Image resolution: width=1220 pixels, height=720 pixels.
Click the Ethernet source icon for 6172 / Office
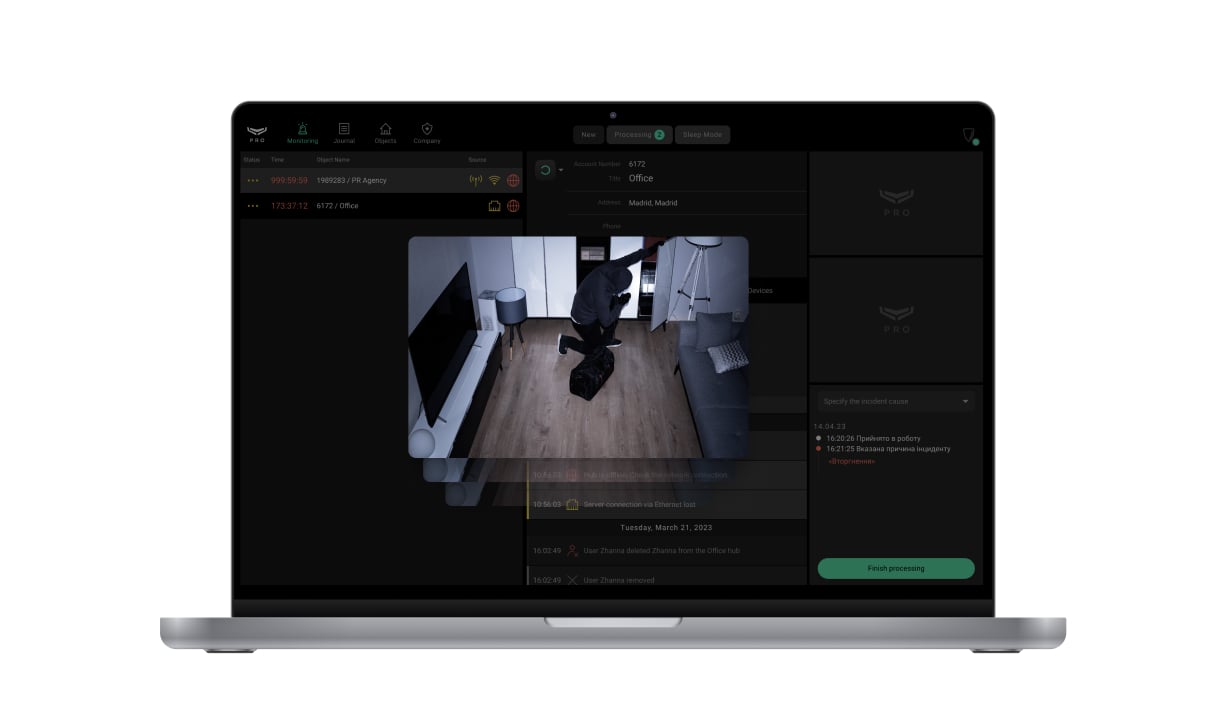coord(494,206)
